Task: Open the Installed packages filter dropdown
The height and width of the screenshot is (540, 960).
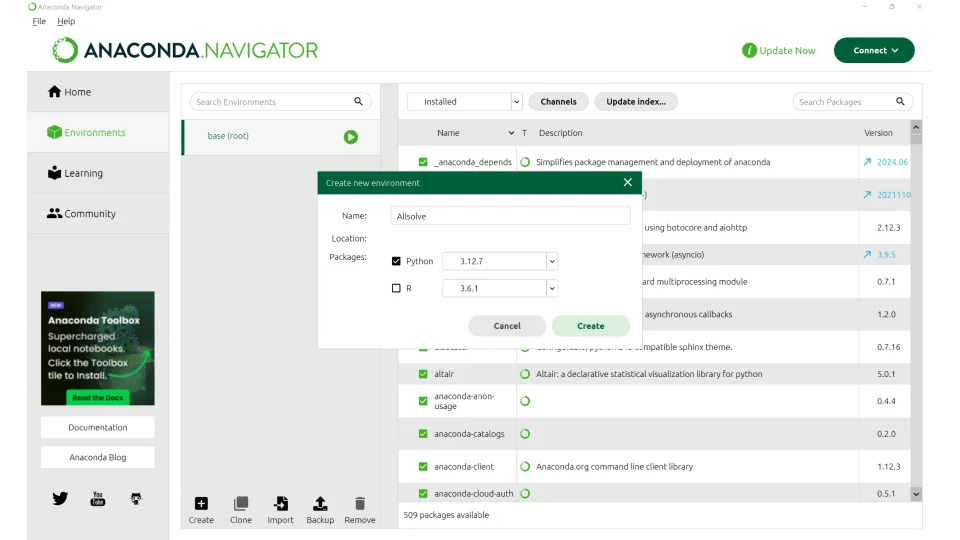Action: point(516,101)
